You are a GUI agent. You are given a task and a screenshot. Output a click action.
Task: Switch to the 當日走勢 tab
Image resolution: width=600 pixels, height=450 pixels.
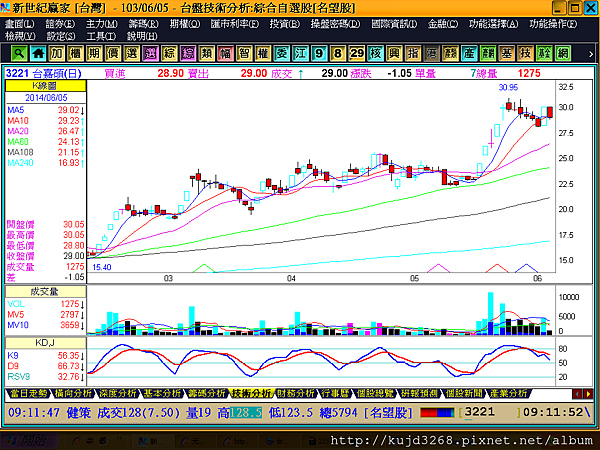29,393
